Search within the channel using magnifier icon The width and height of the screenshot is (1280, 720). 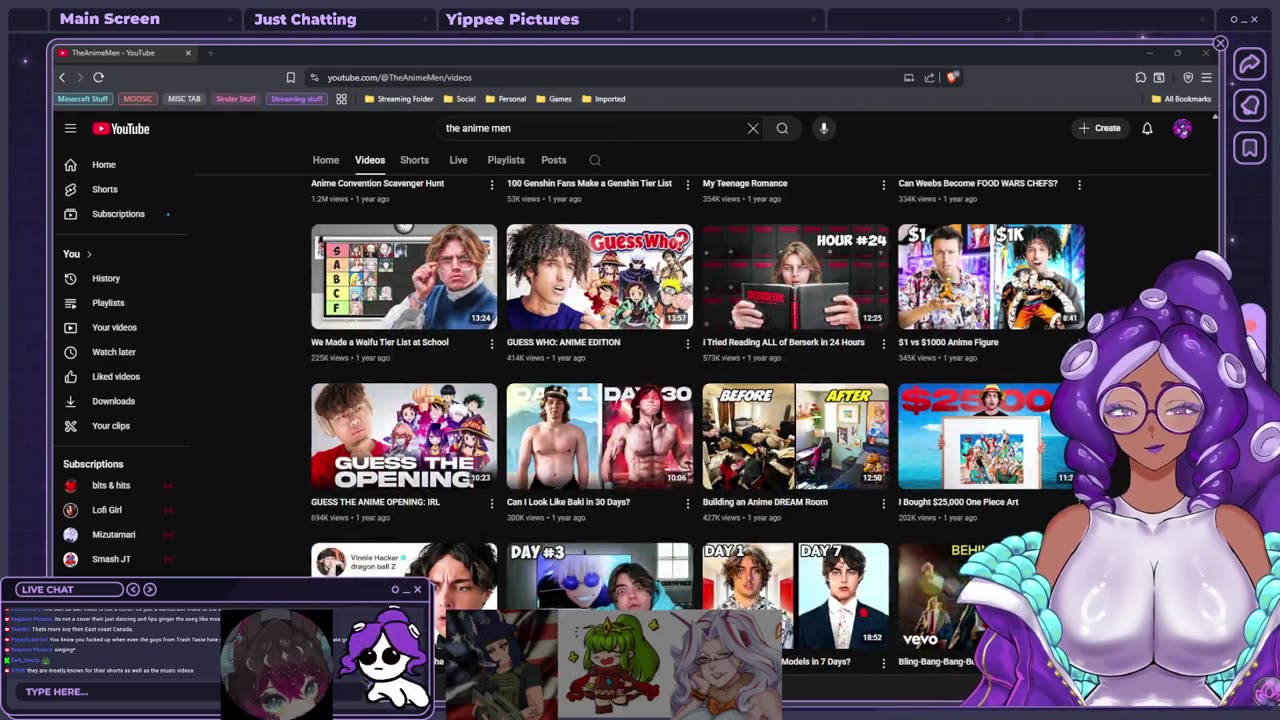(595, 160)
